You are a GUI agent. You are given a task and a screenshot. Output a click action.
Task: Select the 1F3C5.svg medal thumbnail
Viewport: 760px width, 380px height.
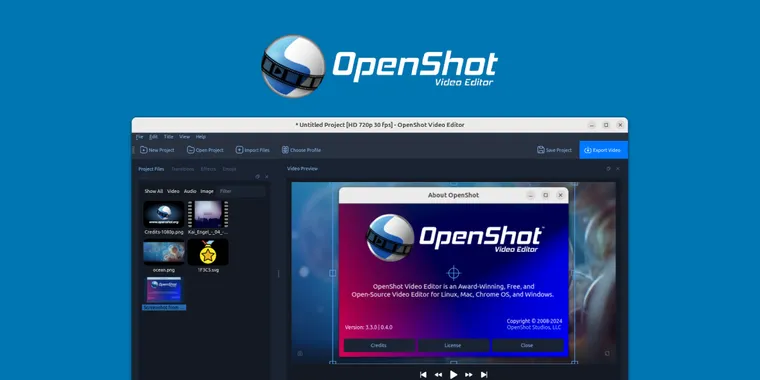[x=208, y=252]
